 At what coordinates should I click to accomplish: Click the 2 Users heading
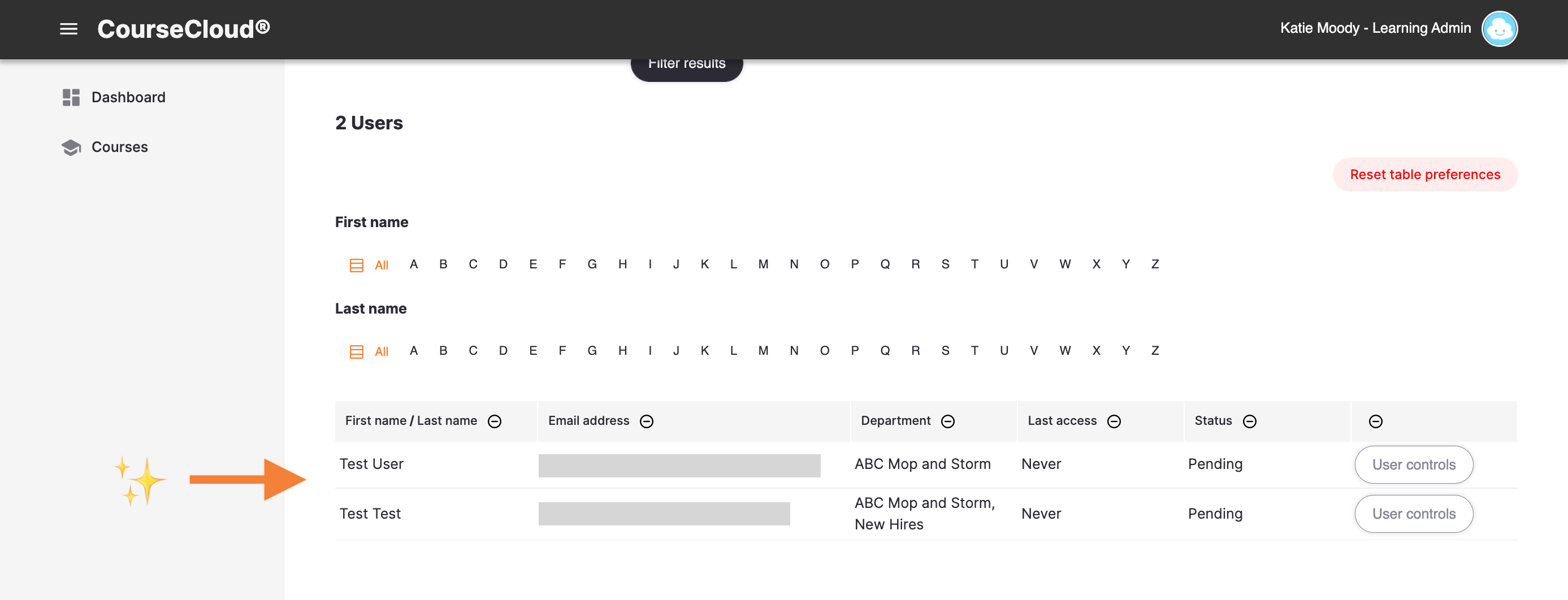click(369, 123)
